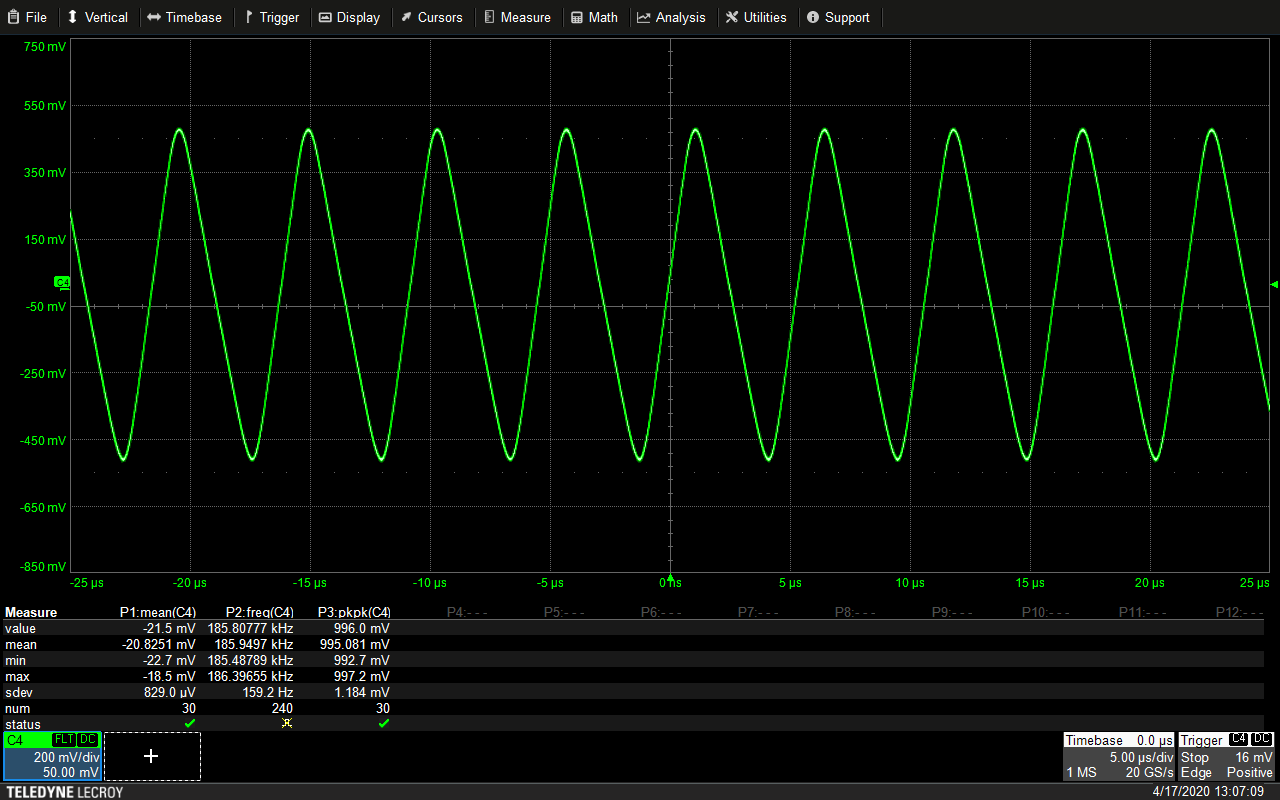Click the 20 GS/s sample rate

point(1150,773)
